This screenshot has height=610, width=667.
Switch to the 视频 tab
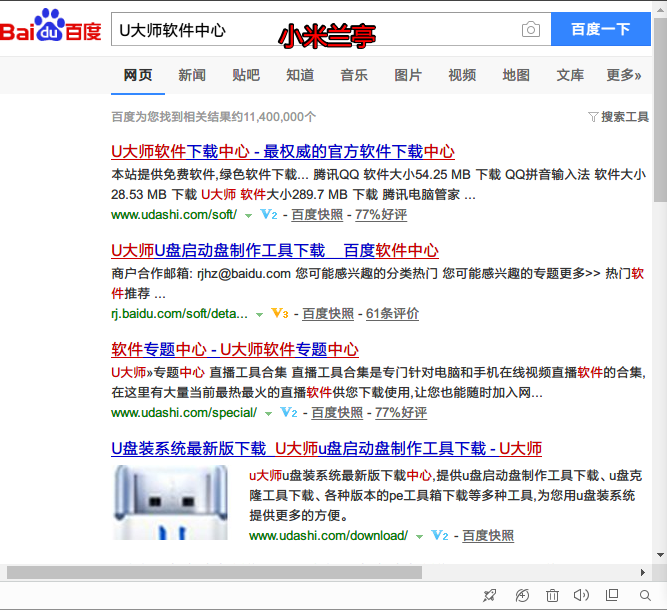click(x=462, y=75)
